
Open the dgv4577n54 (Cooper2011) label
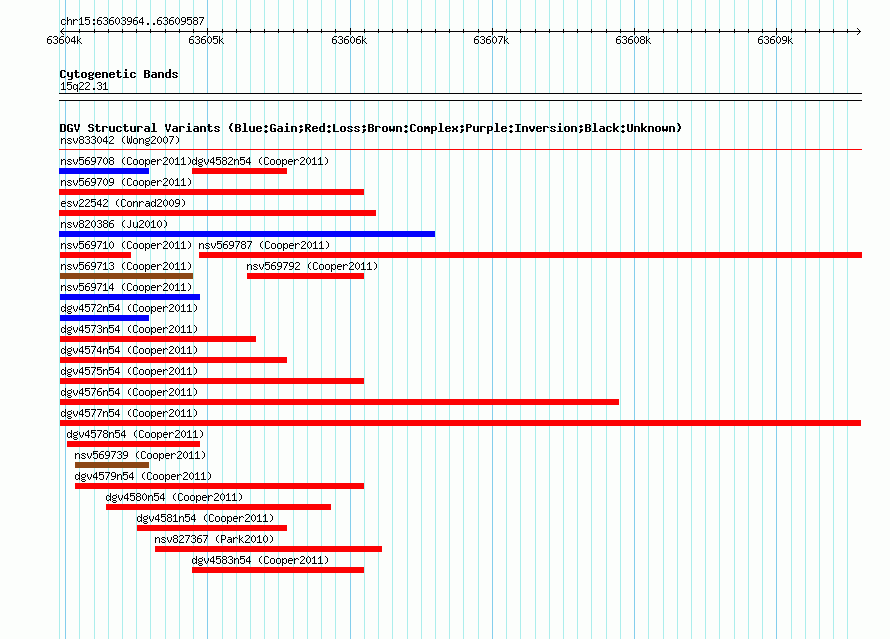[x=129, y=413]
